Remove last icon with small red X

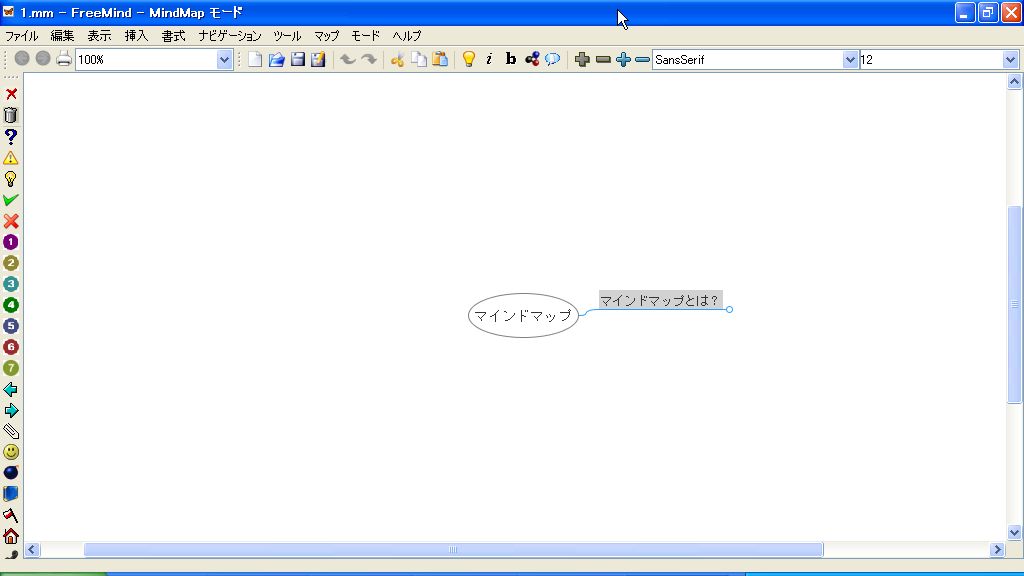click(x=11, y=94)
